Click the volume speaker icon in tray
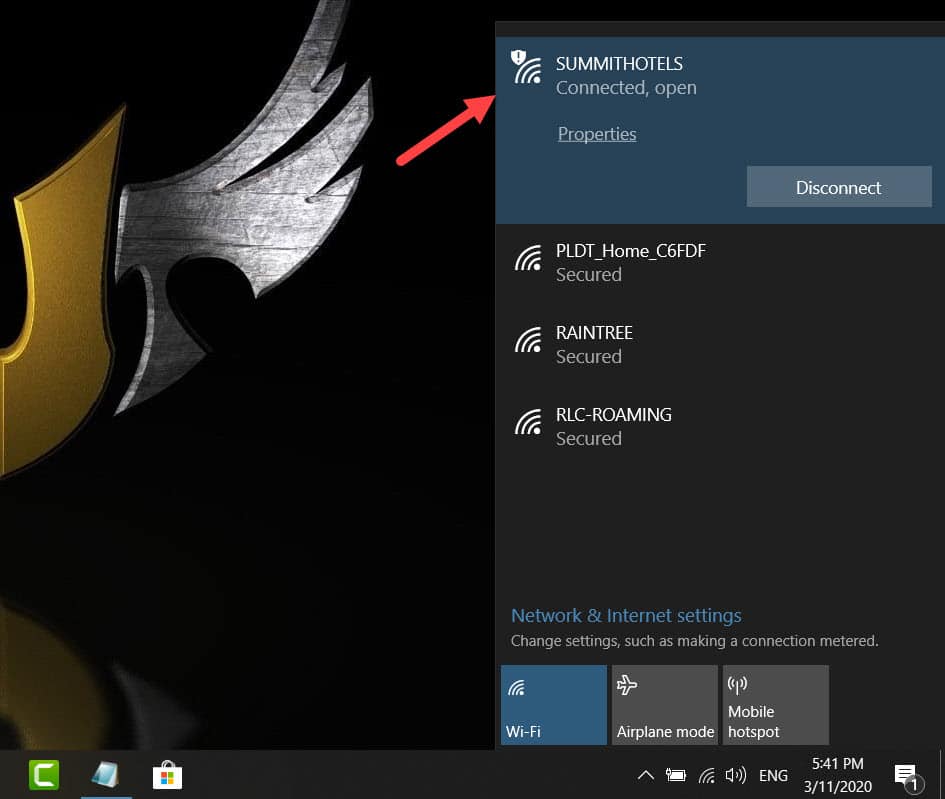The height and width of the screenshot is (799, 945). click(x=735, y=775)
